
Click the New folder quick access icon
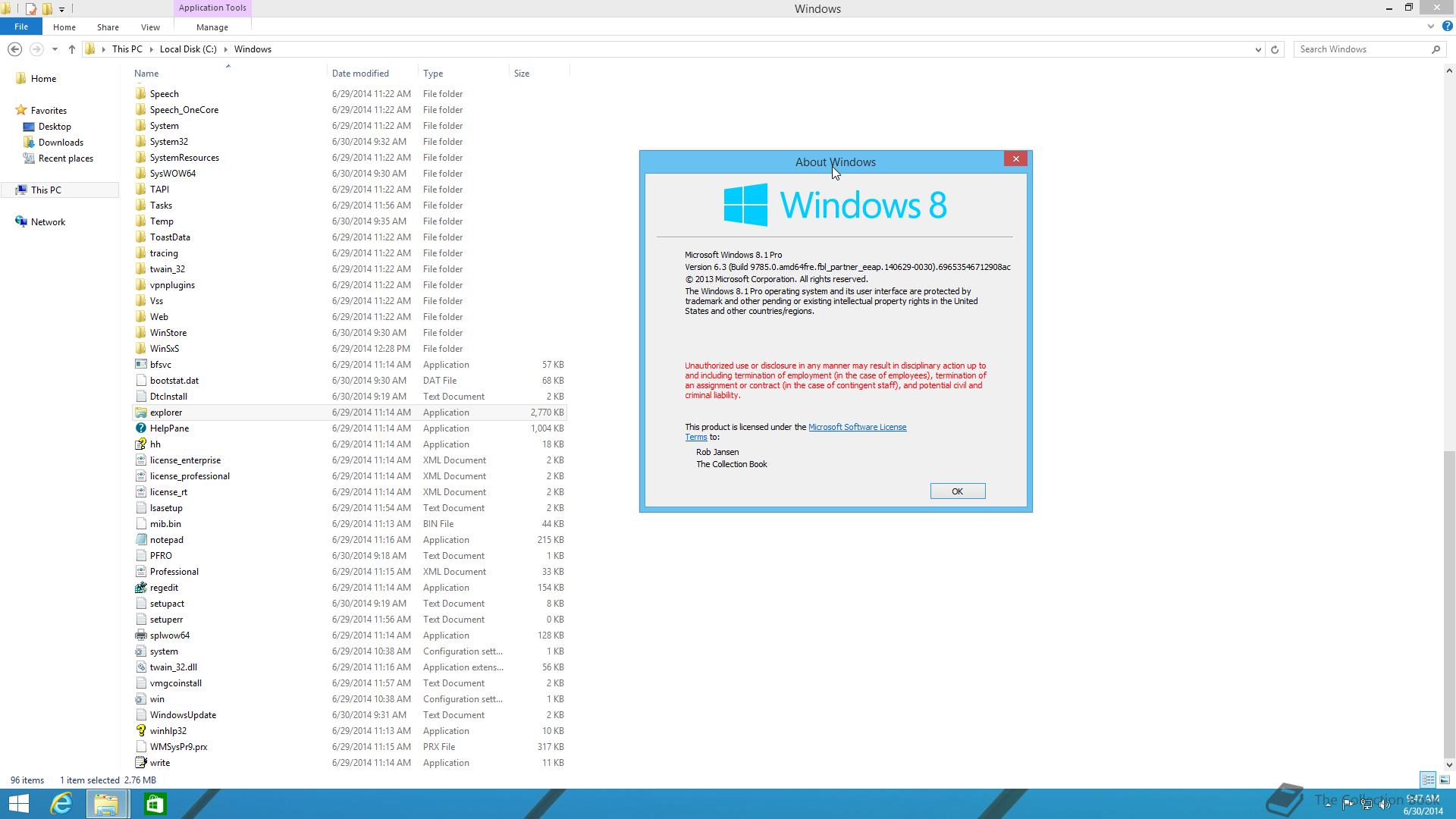48,9
